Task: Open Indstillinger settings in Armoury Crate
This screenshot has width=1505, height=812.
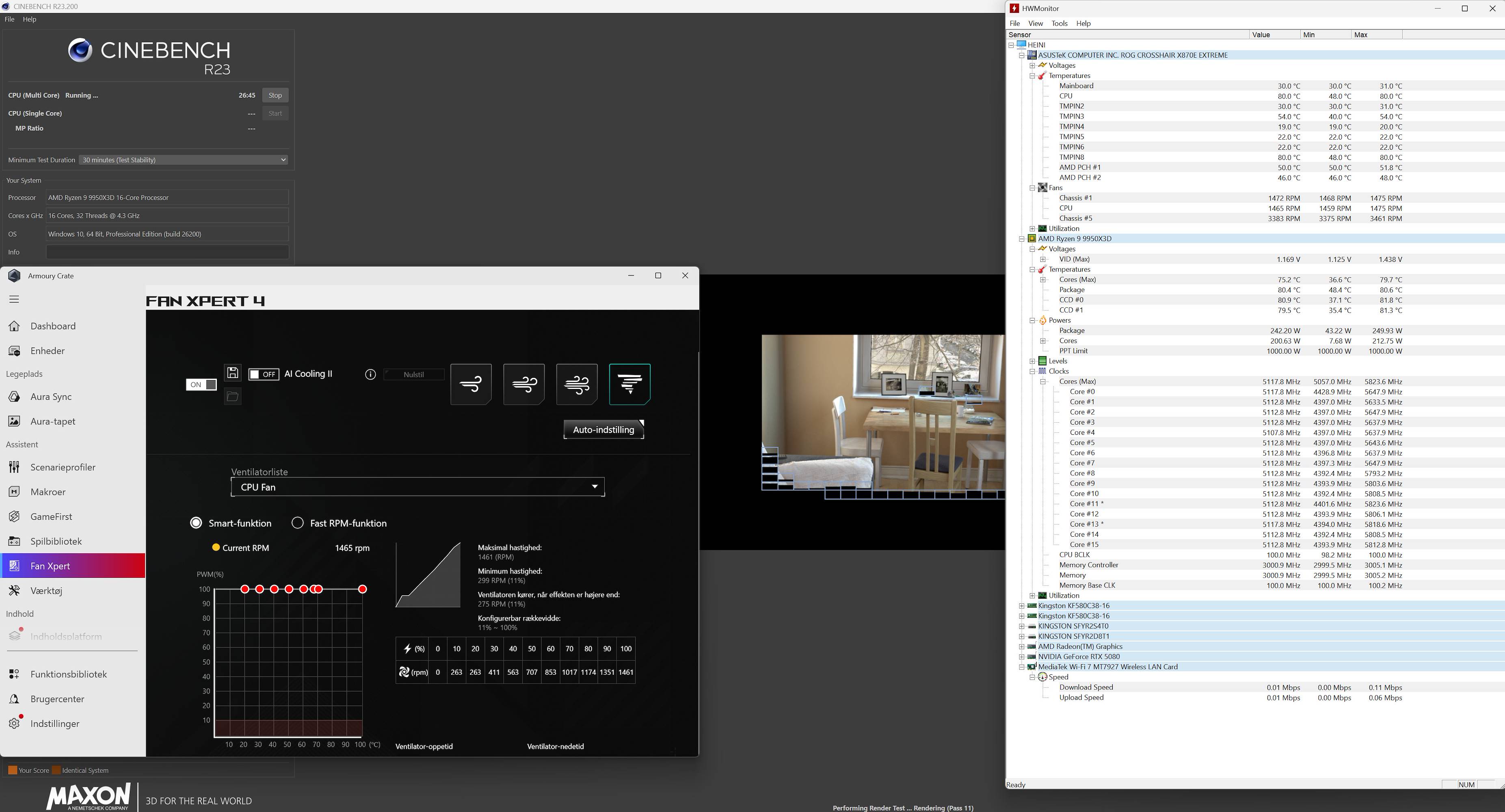Action: 55,723
